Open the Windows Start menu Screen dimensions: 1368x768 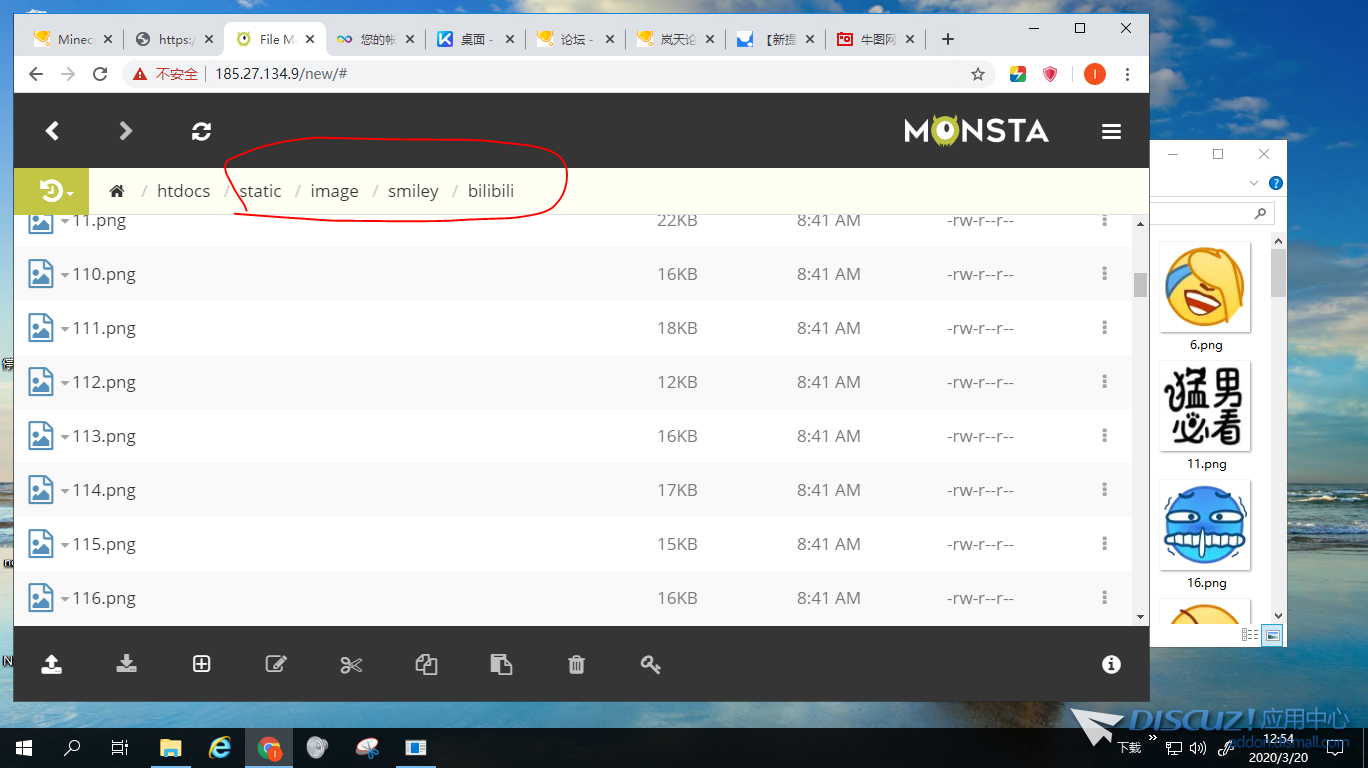click(22, 747)
